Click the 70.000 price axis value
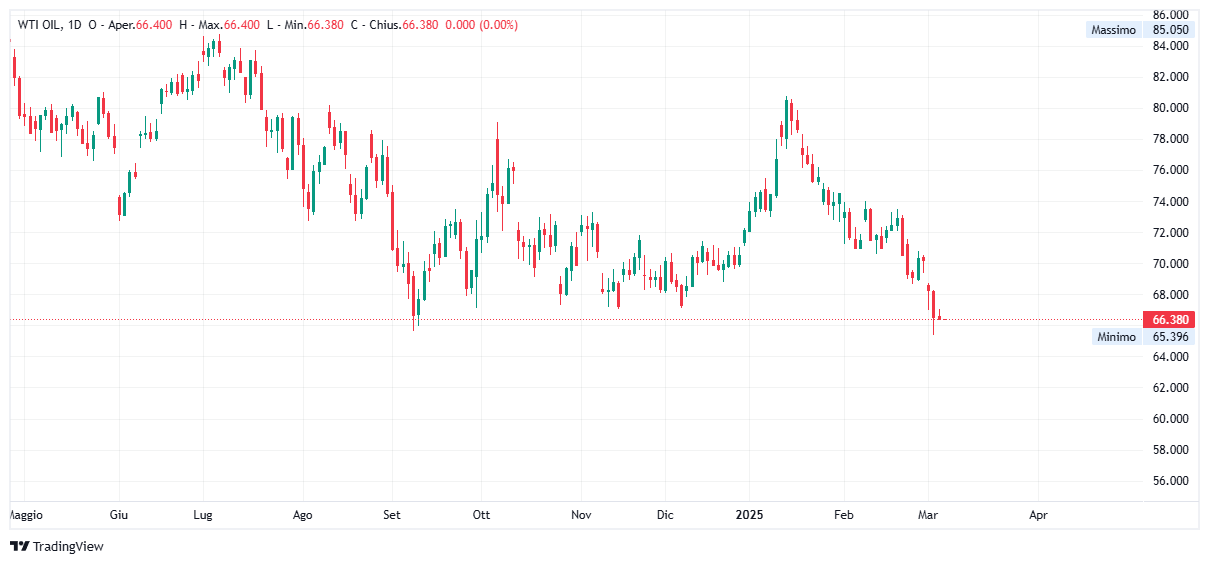The height and width of the screenshot is (564, 1209). (x=1170, y=264)
